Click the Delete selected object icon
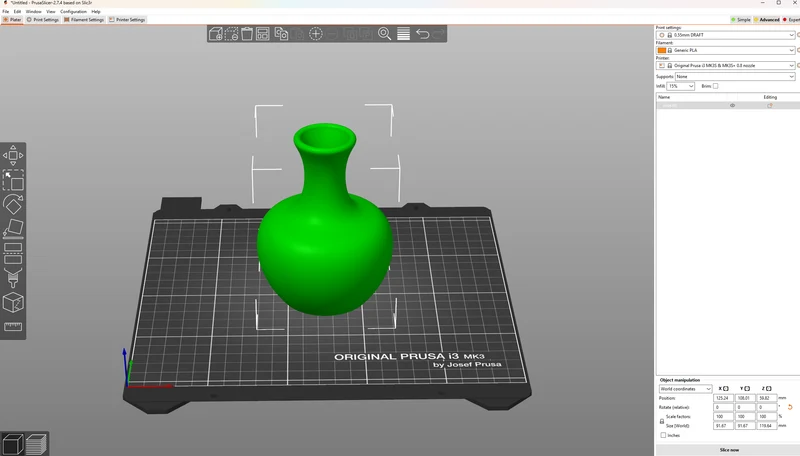This screenshot has width=800, height=456. pyautogui.click(x=231, y=34)
